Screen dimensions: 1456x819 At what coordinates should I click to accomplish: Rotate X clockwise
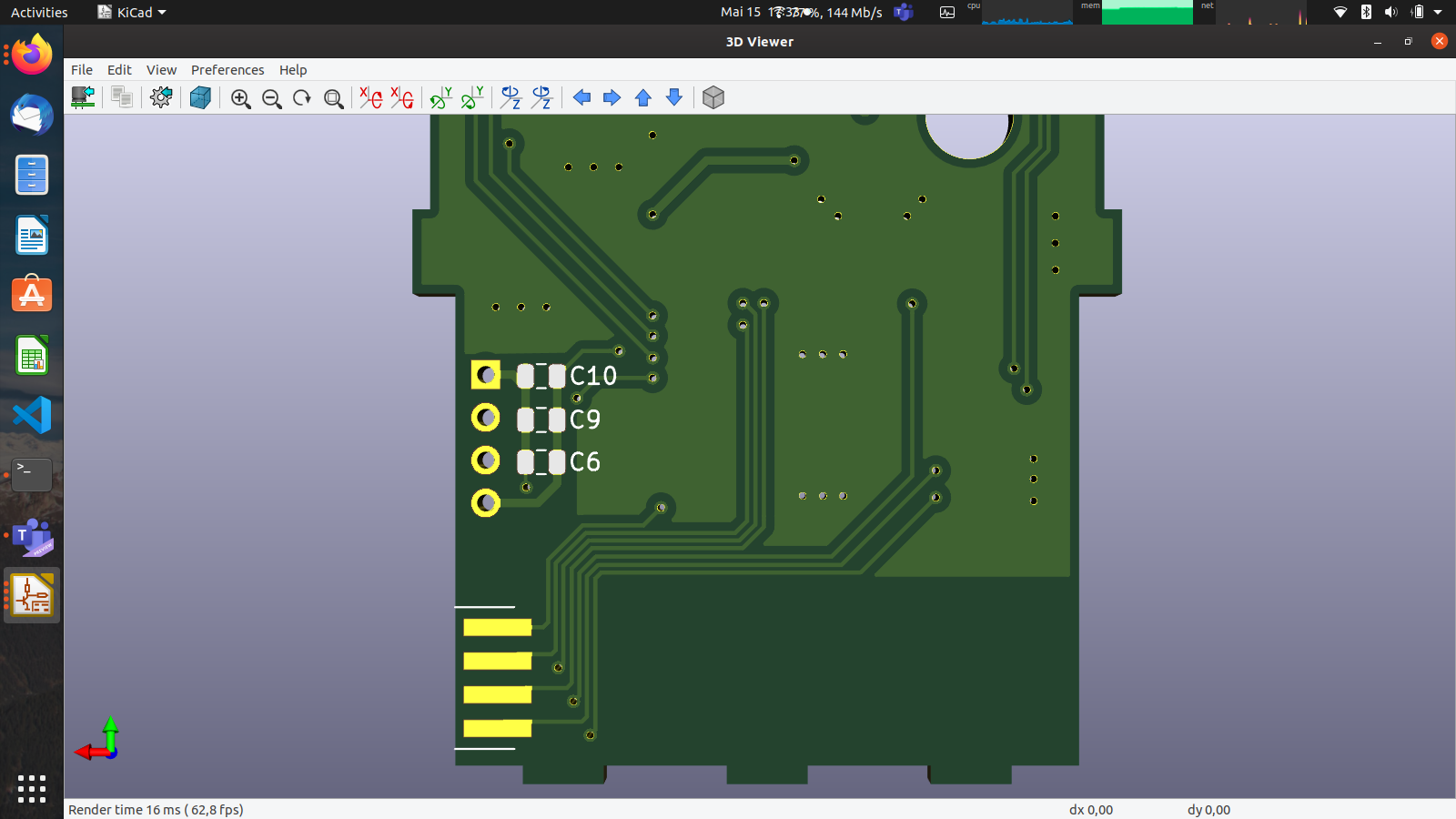click(x=370, y=98)
